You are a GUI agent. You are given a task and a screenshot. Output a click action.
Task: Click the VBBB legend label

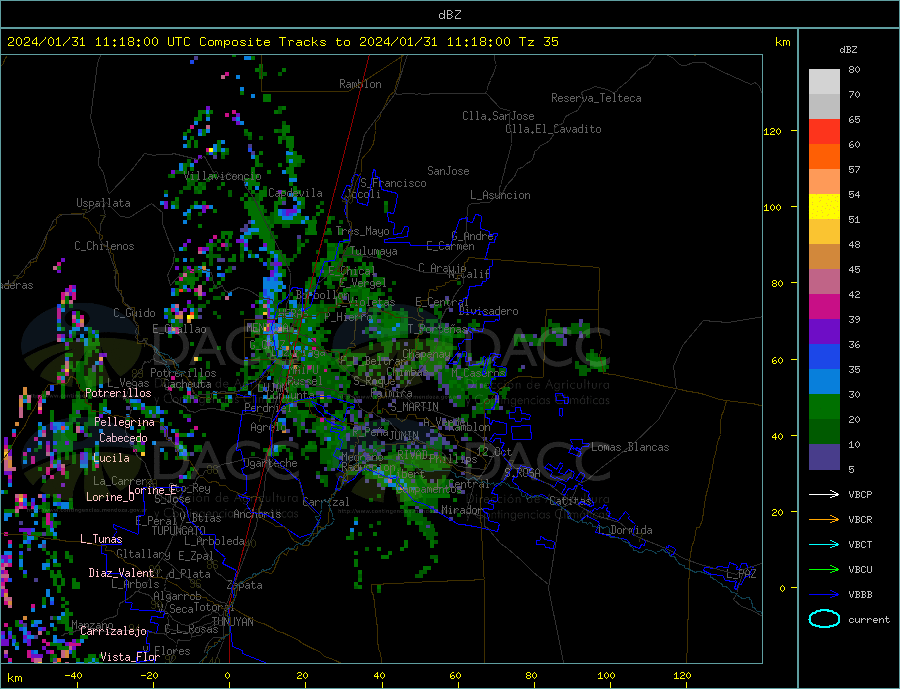click(x=860, y=595)
